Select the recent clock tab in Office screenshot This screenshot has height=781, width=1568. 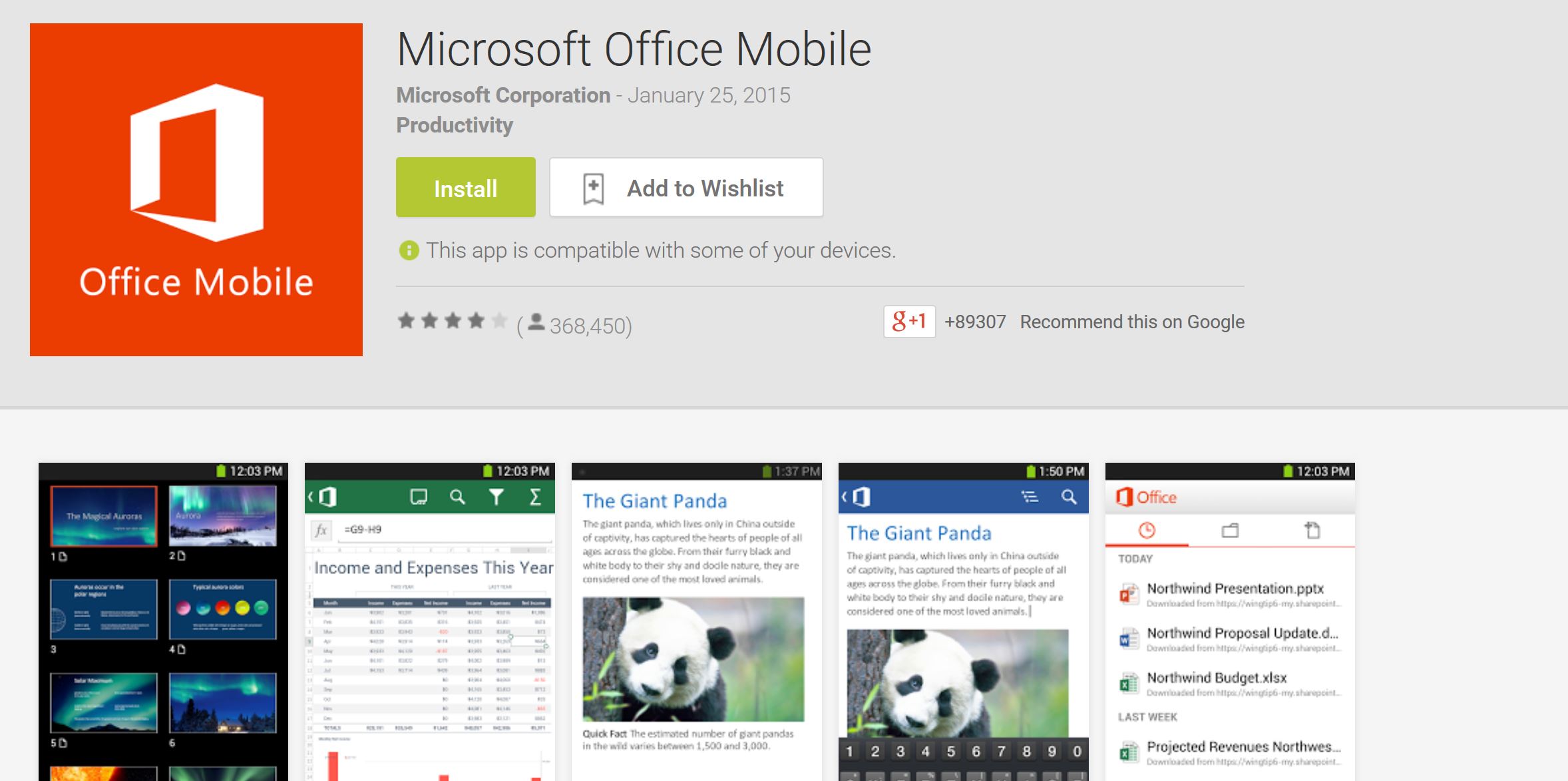(1147, 531)
